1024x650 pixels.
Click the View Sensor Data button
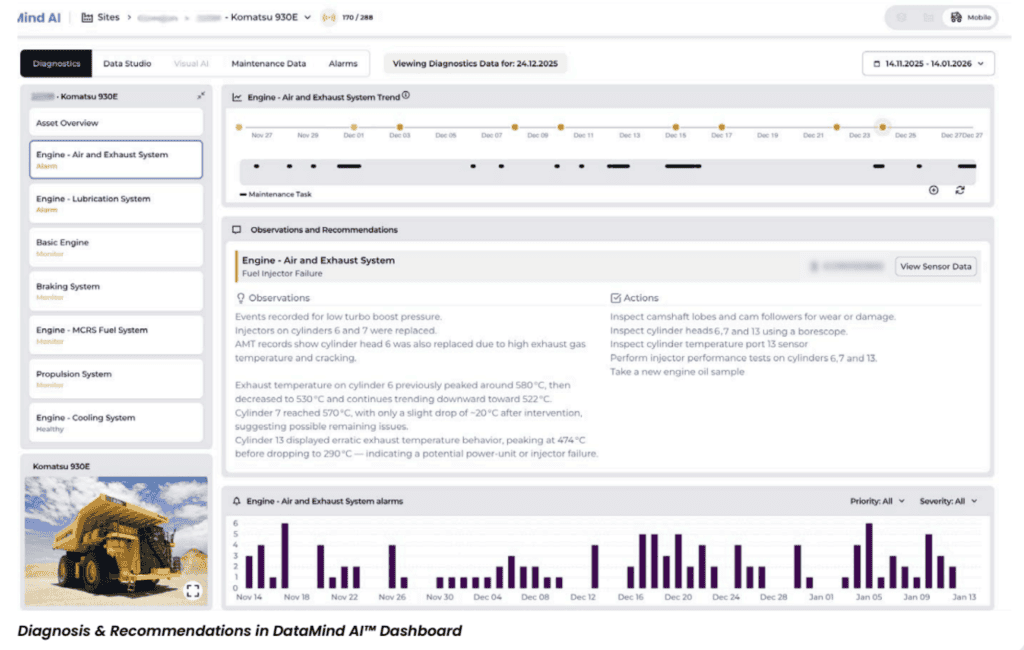coord(935,266)
